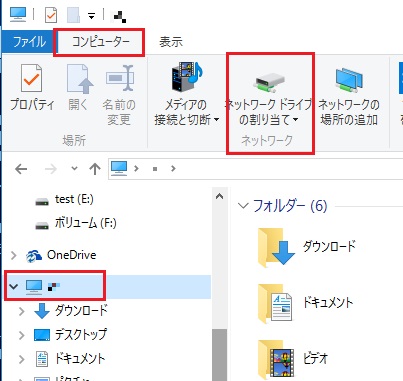This screenshot has width=403, height=381.
Task: Select ドキュメント in the navigation tree
Action: coord(70,359)
